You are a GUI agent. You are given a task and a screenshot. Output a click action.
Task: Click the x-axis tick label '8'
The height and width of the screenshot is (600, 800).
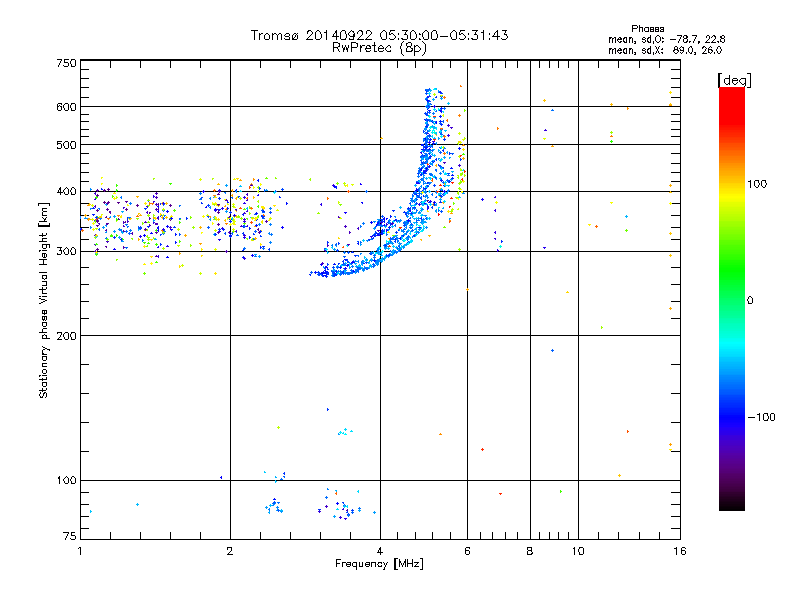(530, 551)
